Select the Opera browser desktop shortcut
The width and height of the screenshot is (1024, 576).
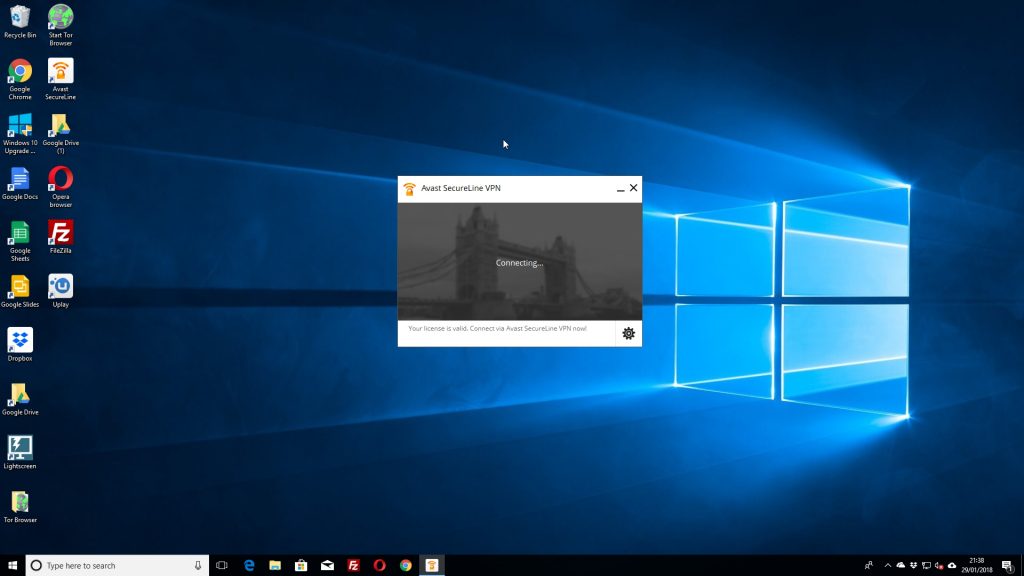point(61,187)
